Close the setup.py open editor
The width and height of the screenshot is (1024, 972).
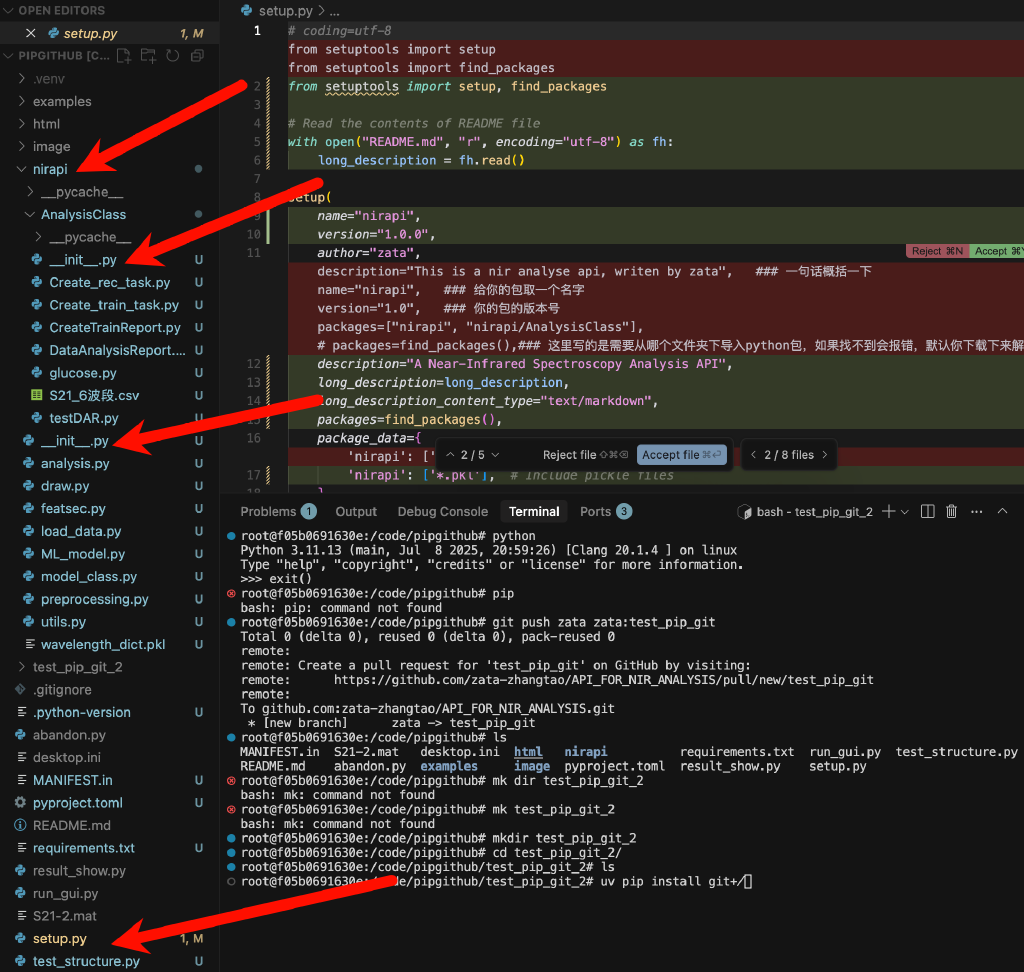[x=30, y=33]
